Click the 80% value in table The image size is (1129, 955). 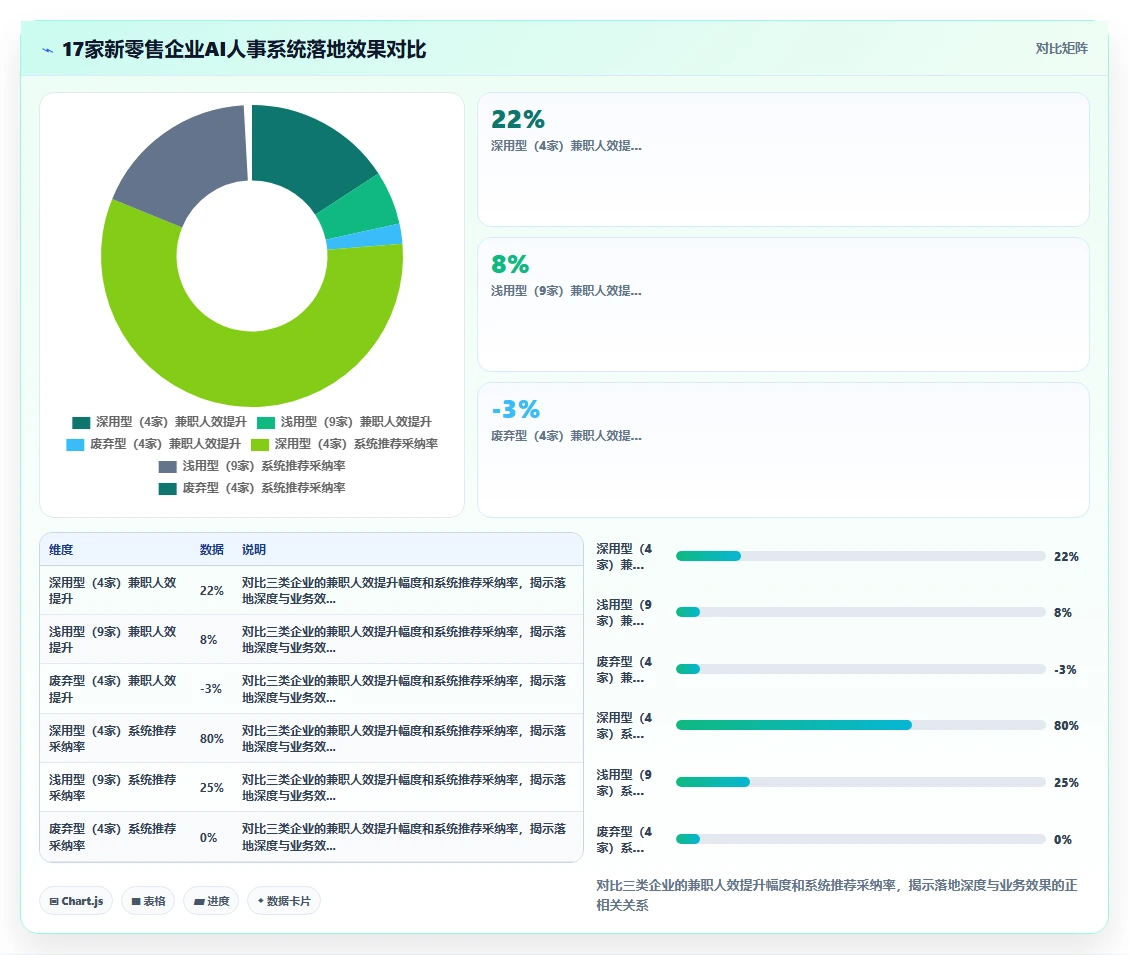212,739
